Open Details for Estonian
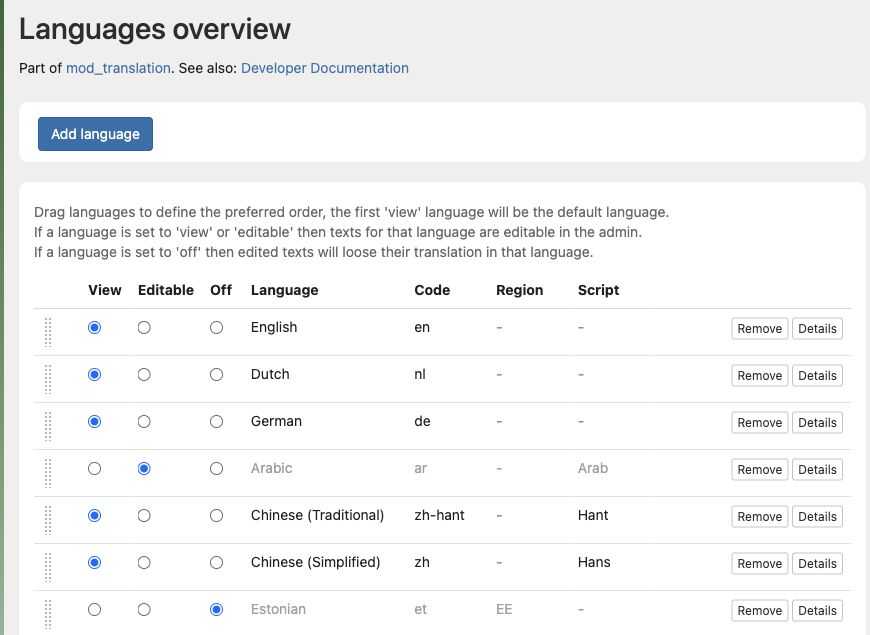This screenshot has width=870, height=635. (x=817, y=611)
